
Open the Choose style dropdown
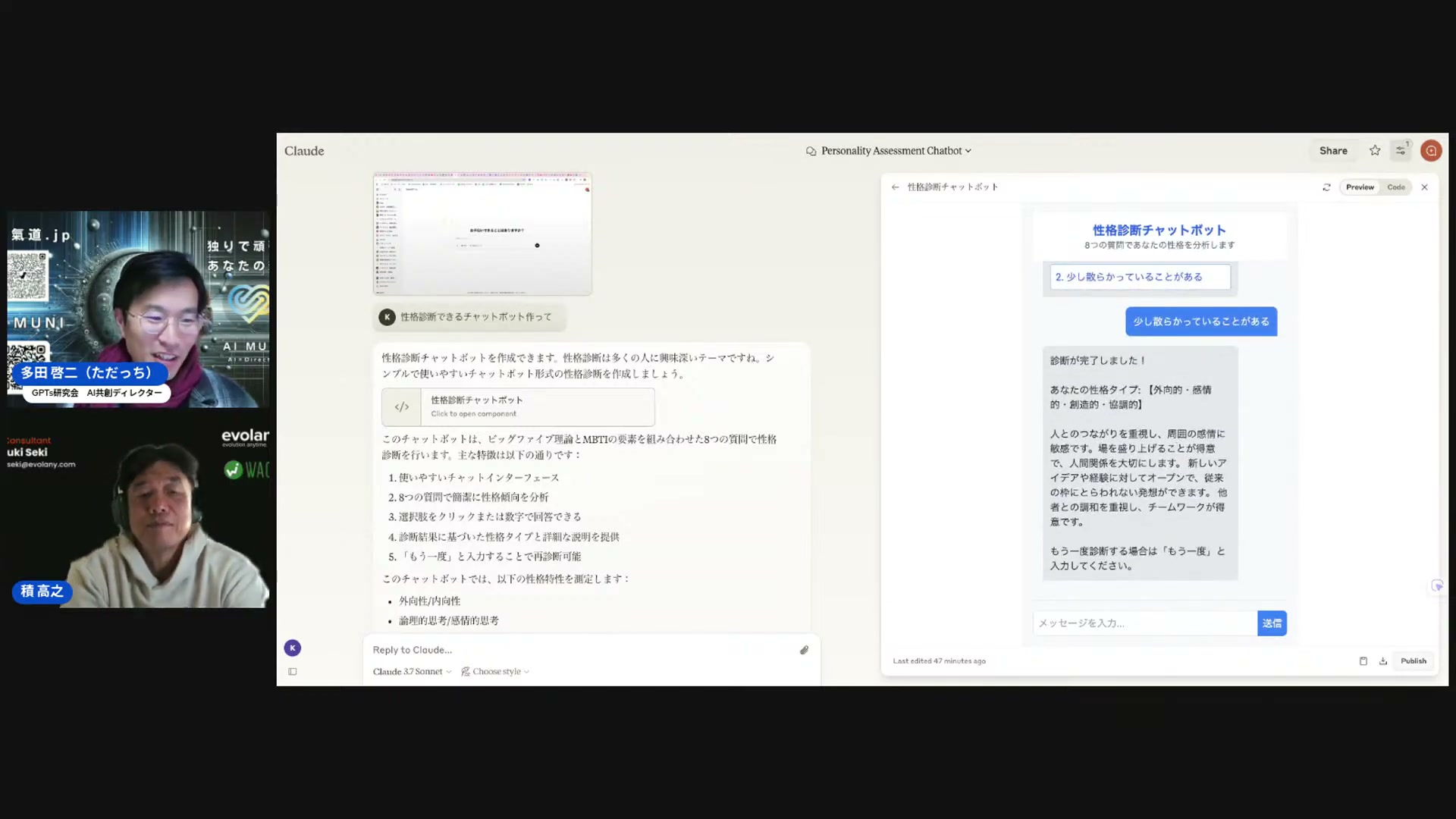[495, 672]
